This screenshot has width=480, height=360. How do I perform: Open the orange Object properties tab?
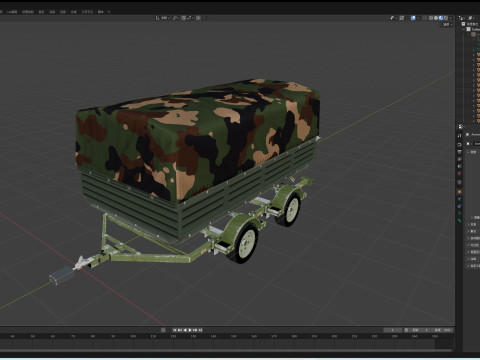459,192
